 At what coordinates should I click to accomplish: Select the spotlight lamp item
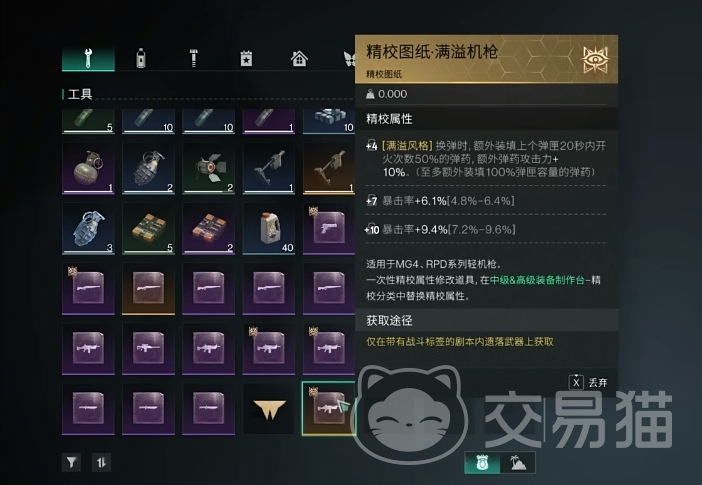(x=208, y=168)
